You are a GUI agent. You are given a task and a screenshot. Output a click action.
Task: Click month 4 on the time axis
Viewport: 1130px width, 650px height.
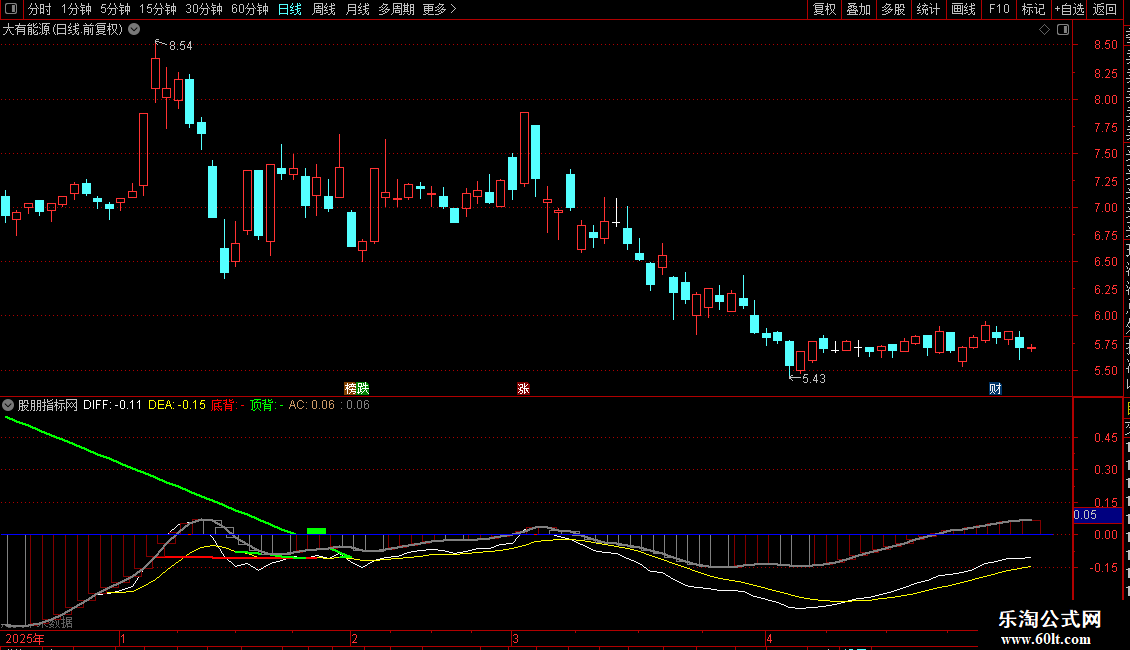[769, 639]
